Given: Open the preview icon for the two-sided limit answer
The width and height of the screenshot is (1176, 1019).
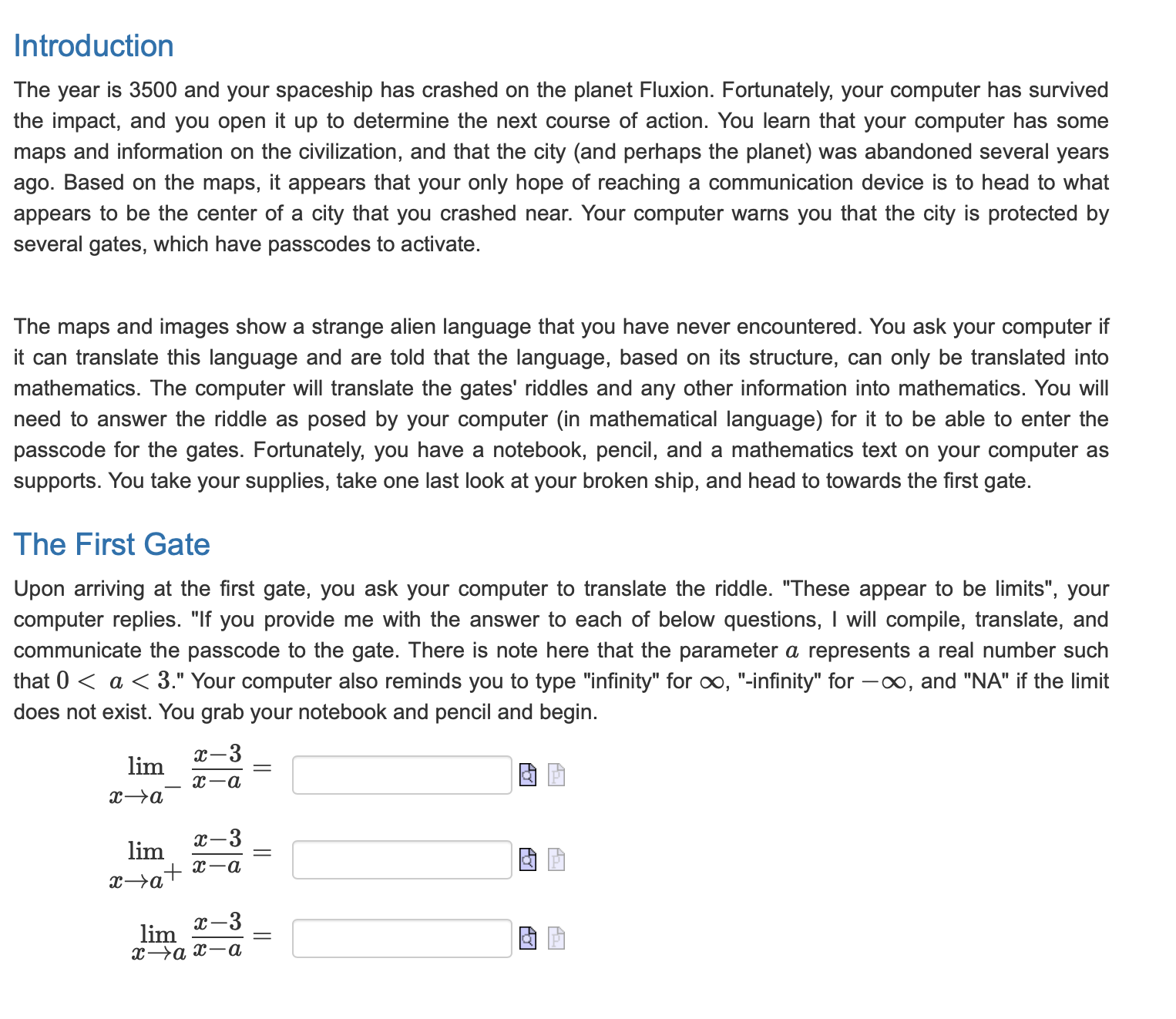Looking at the screenshot, I should 527,940.
